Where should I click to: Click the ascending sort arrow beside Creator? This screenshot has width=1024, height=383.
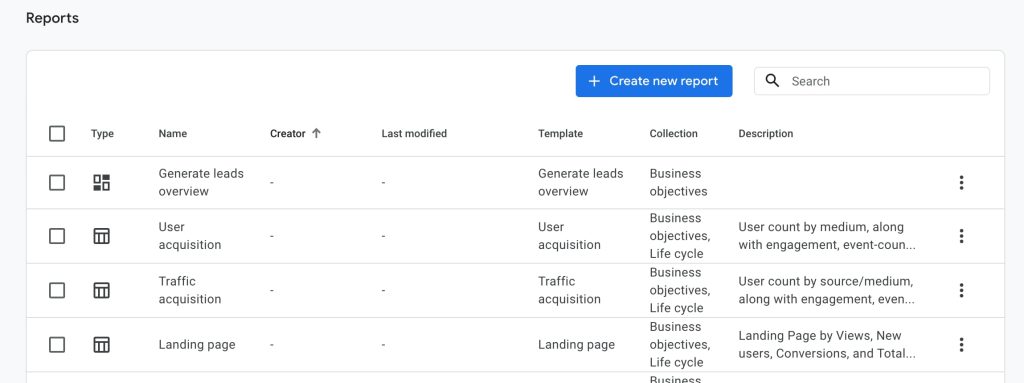(x=317, y=133)
